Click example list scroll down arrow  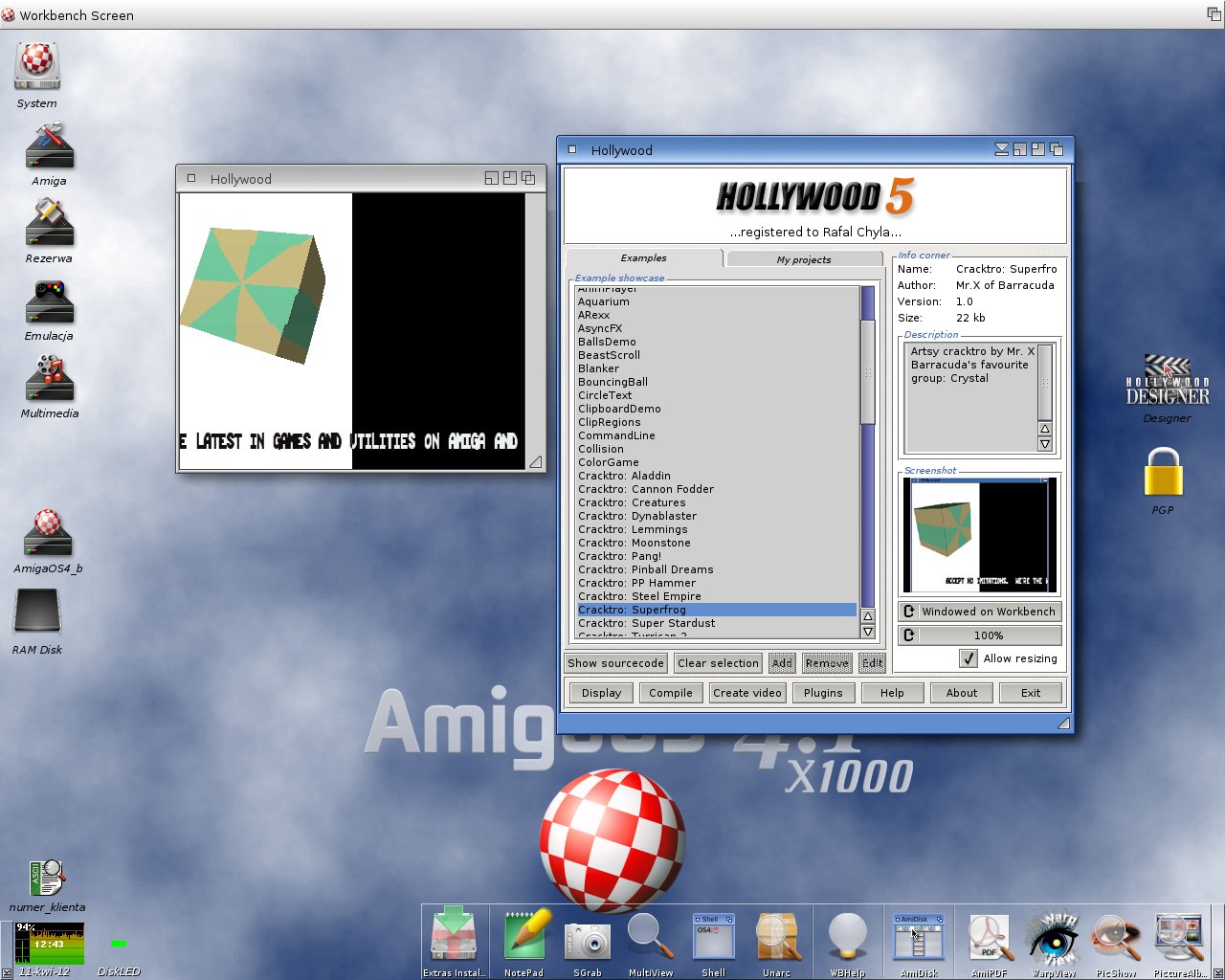(x=868, y=632)
